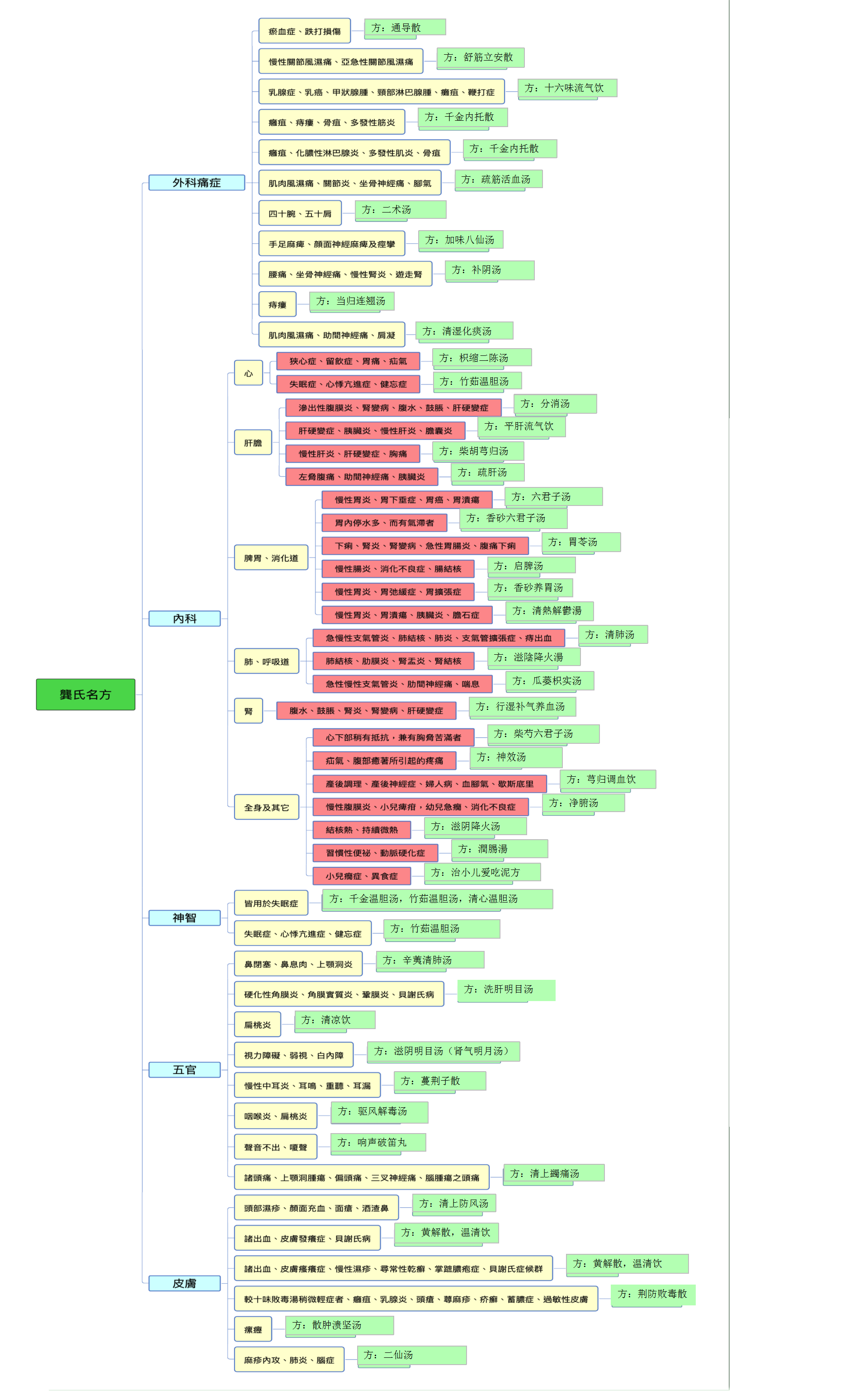This screenshot has height=1394, width=868.
Task: Click the 方:柴胡芎归汤 label
Action: coord(478,451)
